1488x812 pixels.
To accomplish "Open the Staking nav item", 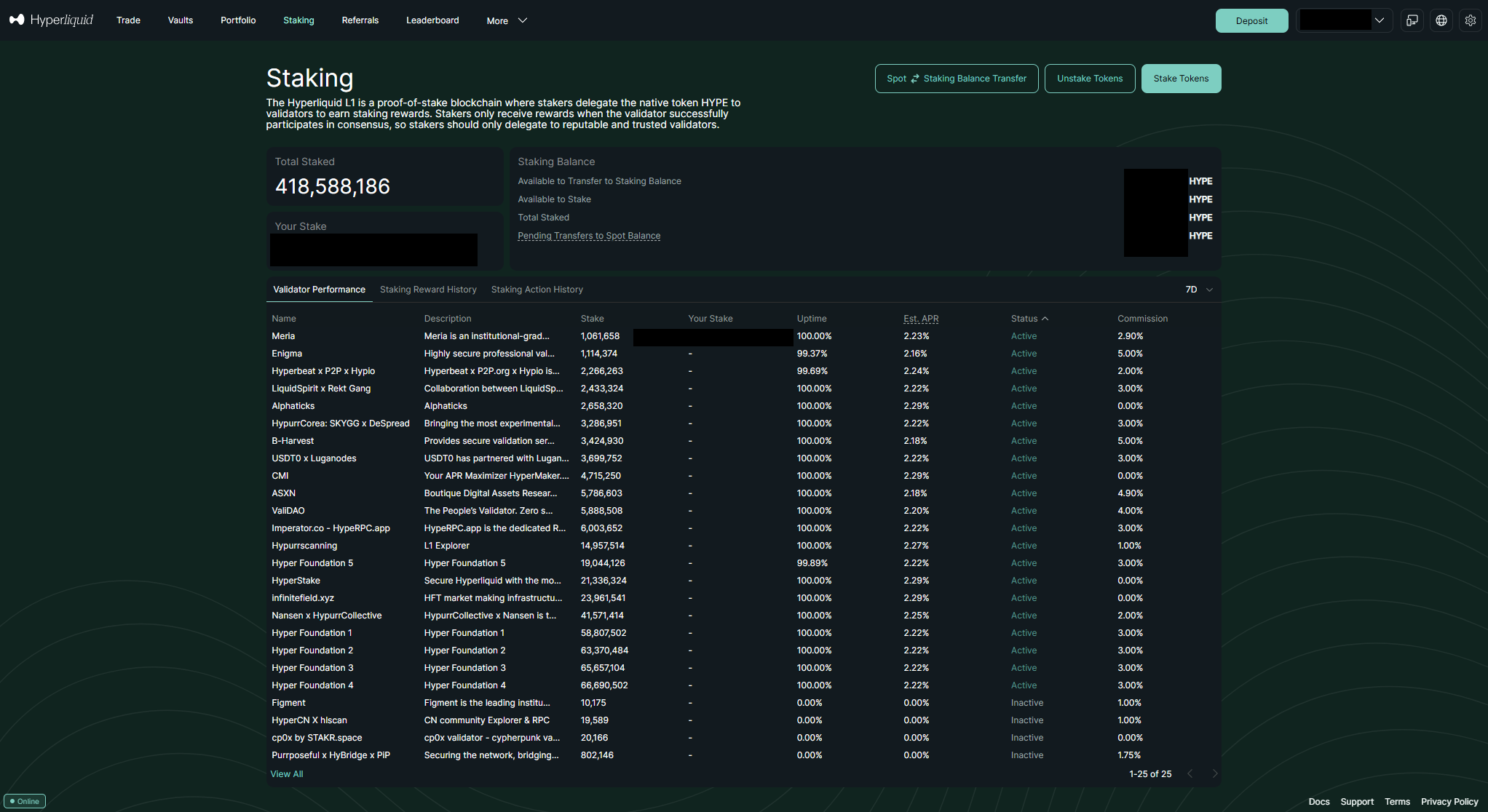I will coord(298,20).
